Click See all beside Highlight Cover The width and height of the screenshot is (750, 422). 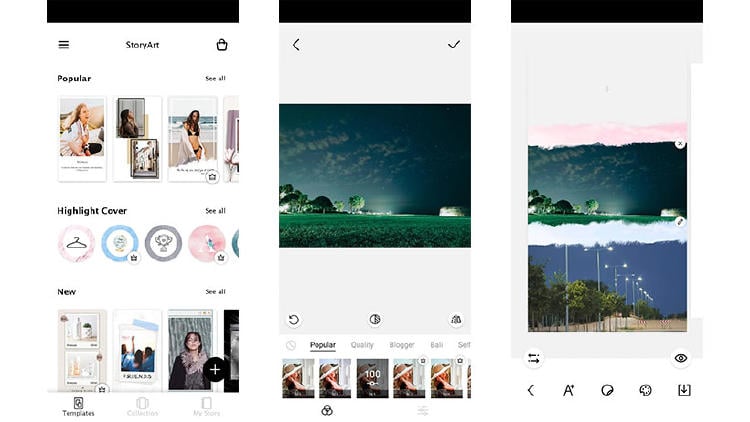[215, 211]
